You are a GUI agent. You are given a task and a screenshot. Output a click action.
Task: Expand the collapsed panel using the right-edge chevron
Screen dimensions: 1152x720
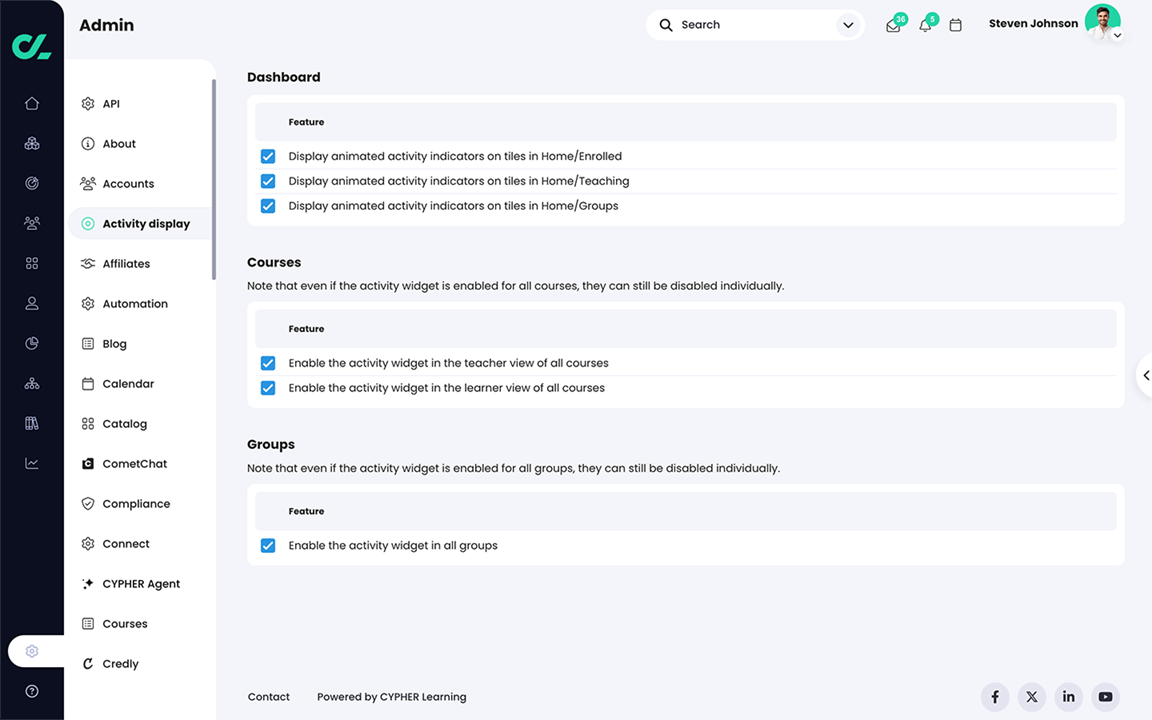(1146, 375)
